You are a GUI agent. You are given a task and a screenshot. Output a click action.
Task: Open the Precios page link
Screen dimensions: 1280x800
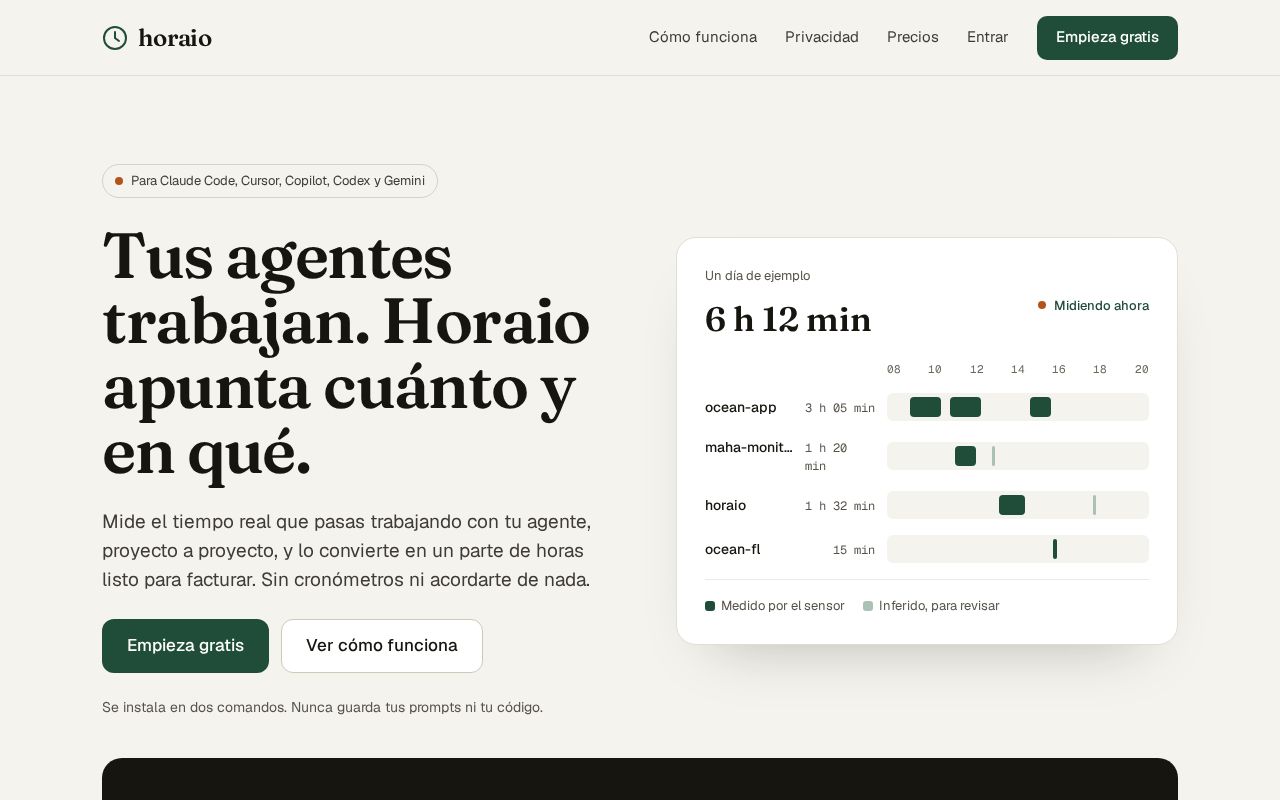pos(913,37)
